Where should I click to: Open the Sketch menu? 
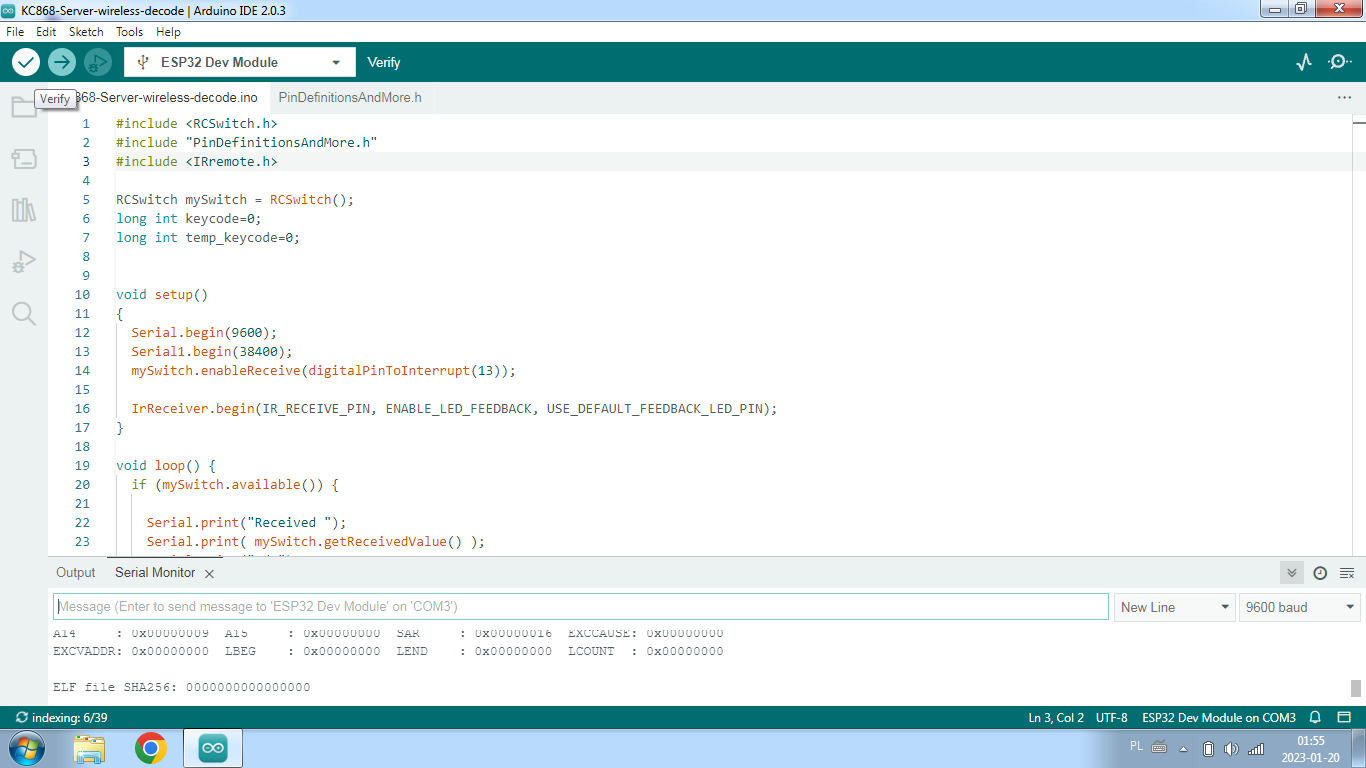click(86, 32)
